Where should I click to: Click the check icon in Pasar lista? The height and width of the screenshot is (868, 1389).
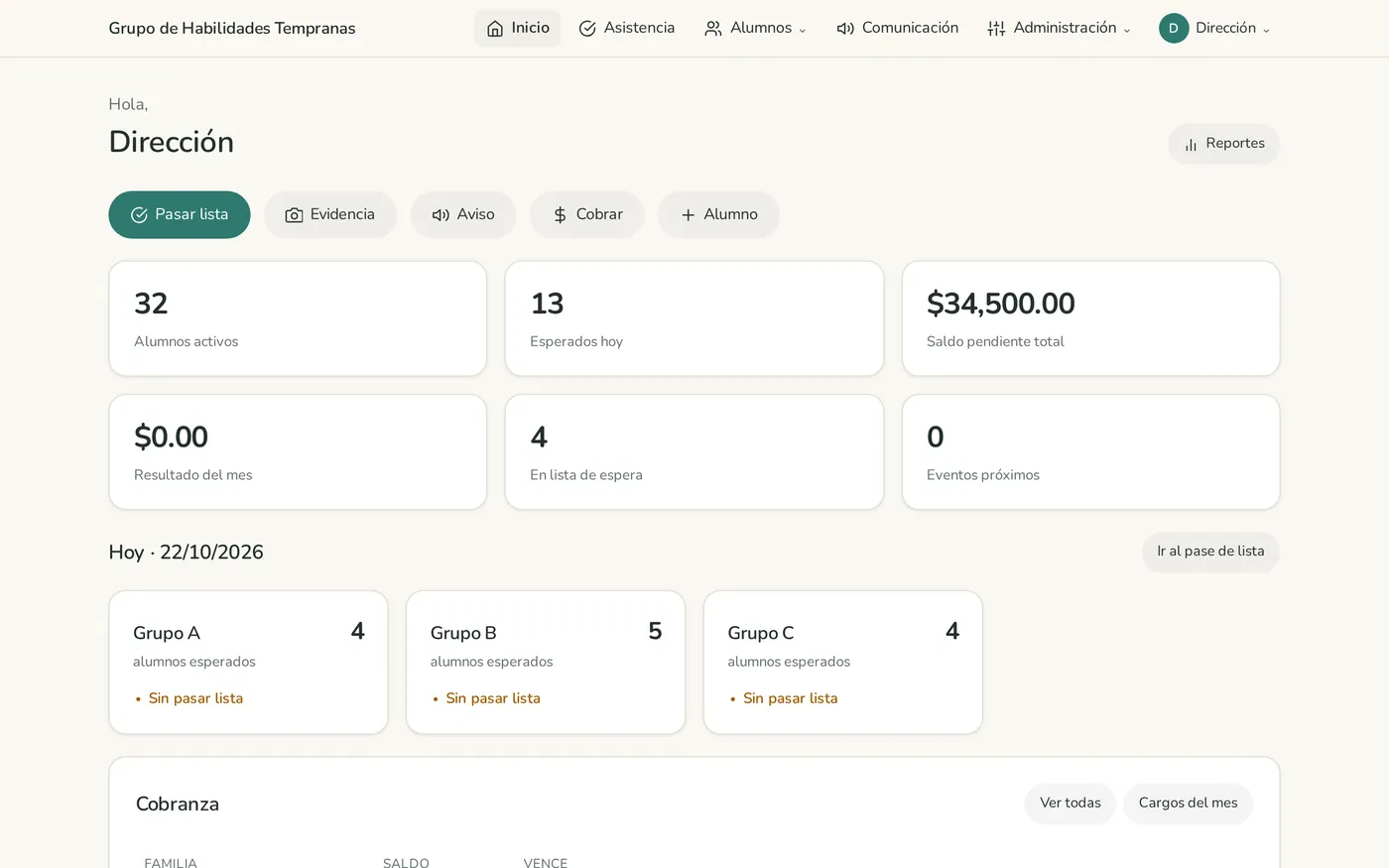139,215
